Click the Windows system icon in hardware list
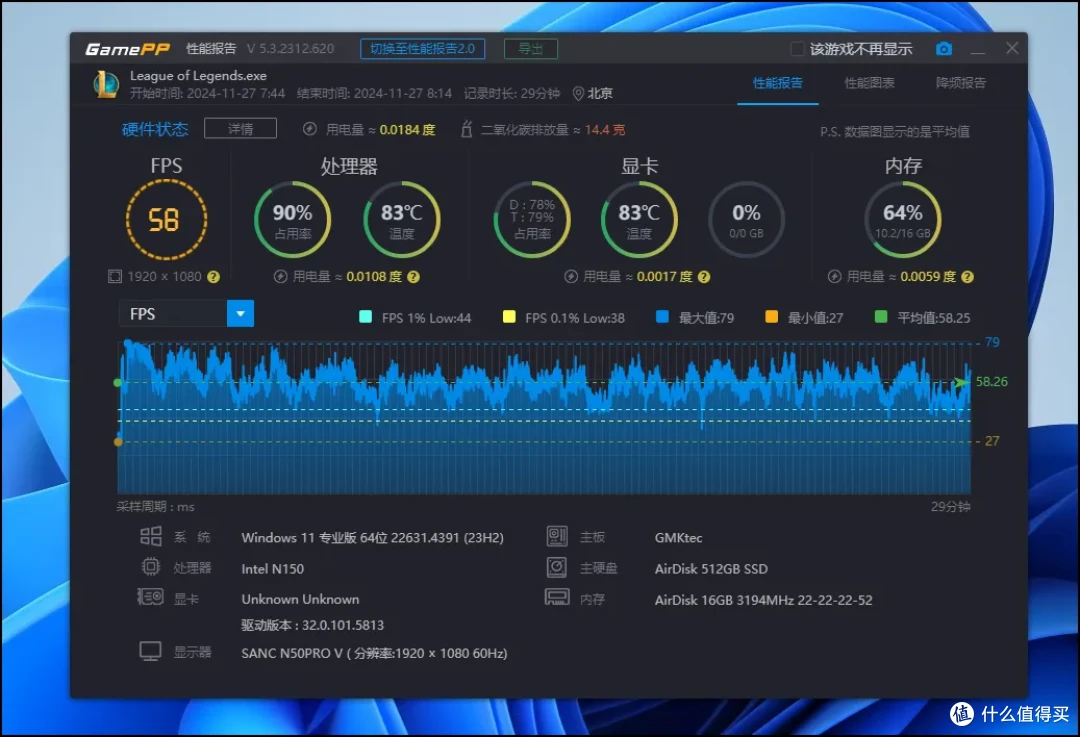Image resolution: width=1080 pixels, height=737 pixels. 150,537
